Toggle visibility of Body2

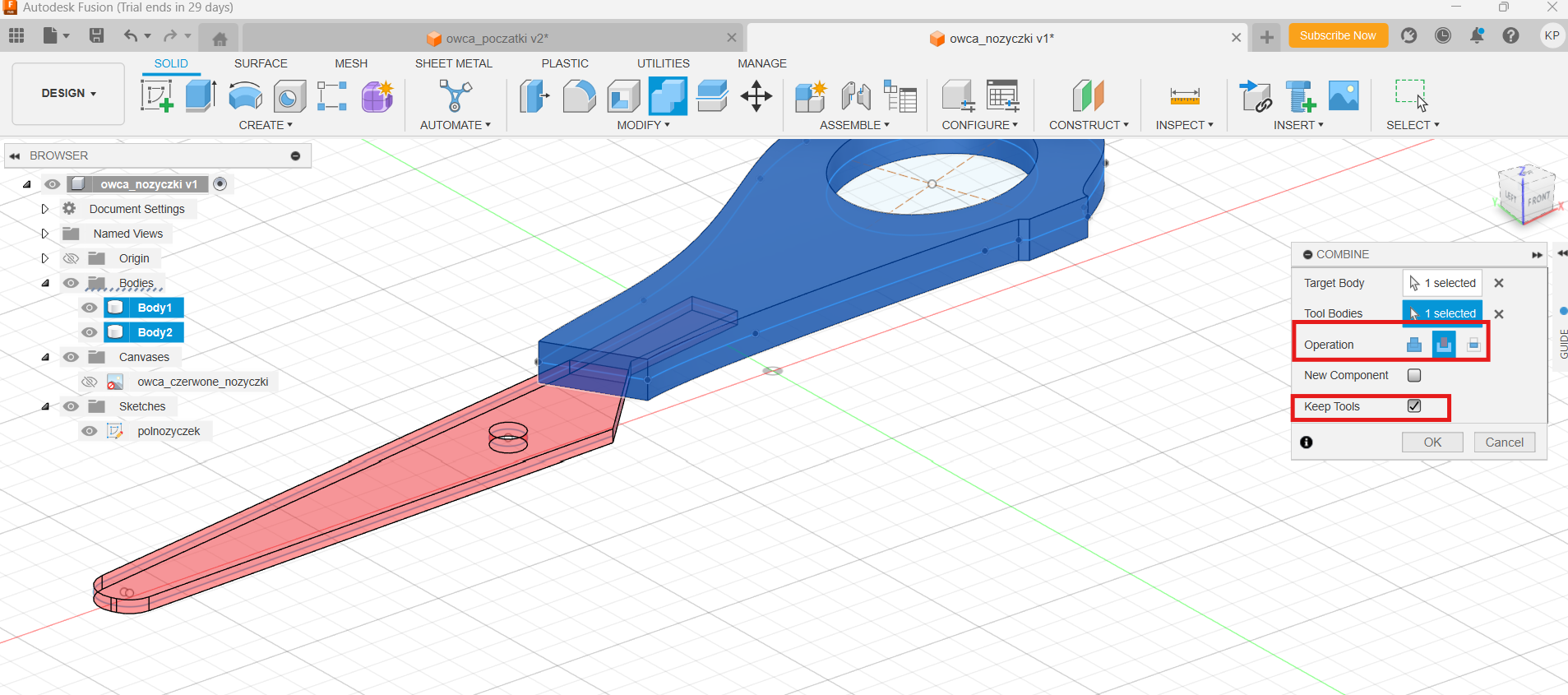(89, 332)
